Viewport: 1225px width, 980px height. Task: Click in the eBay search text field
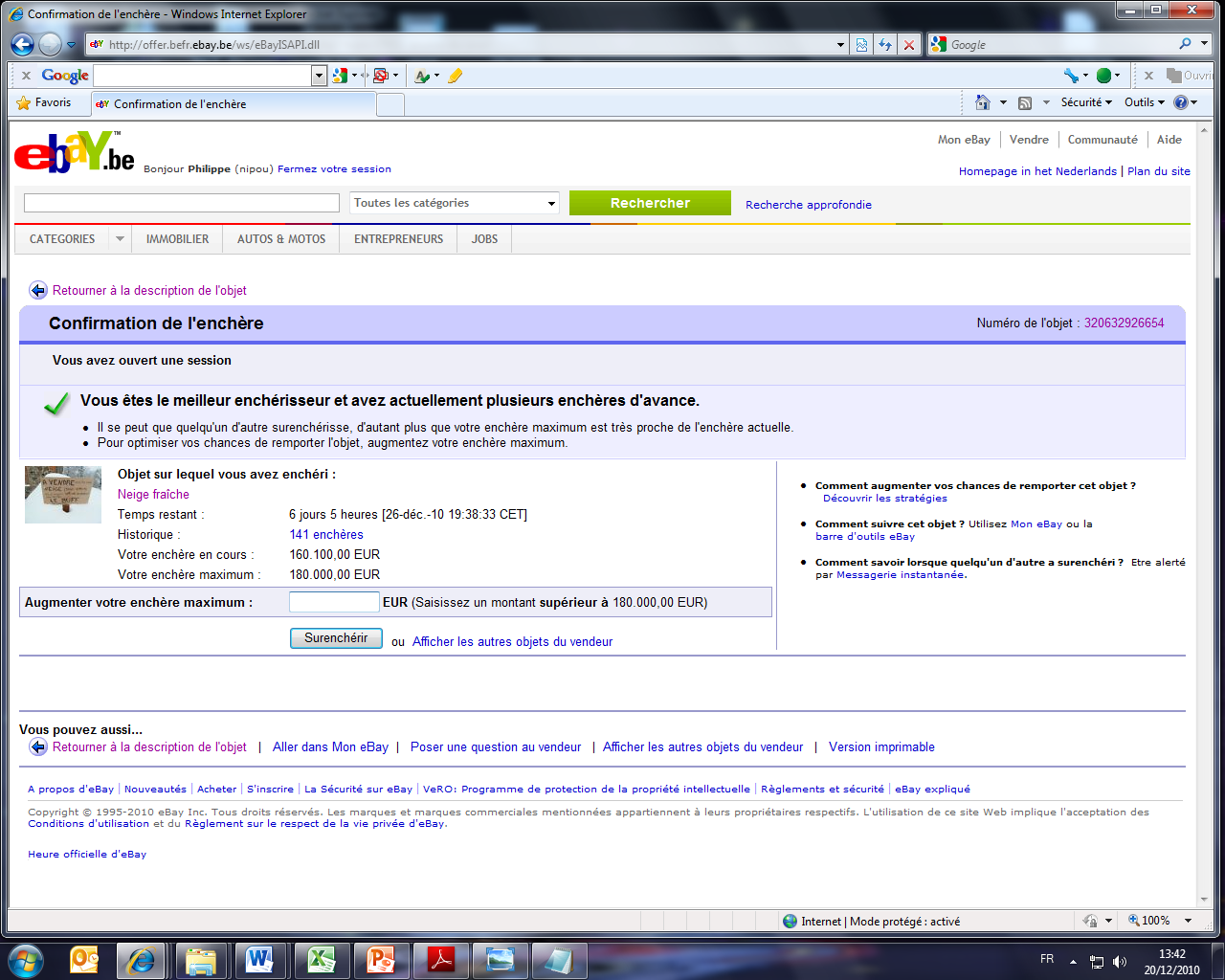tap(182, 203)
